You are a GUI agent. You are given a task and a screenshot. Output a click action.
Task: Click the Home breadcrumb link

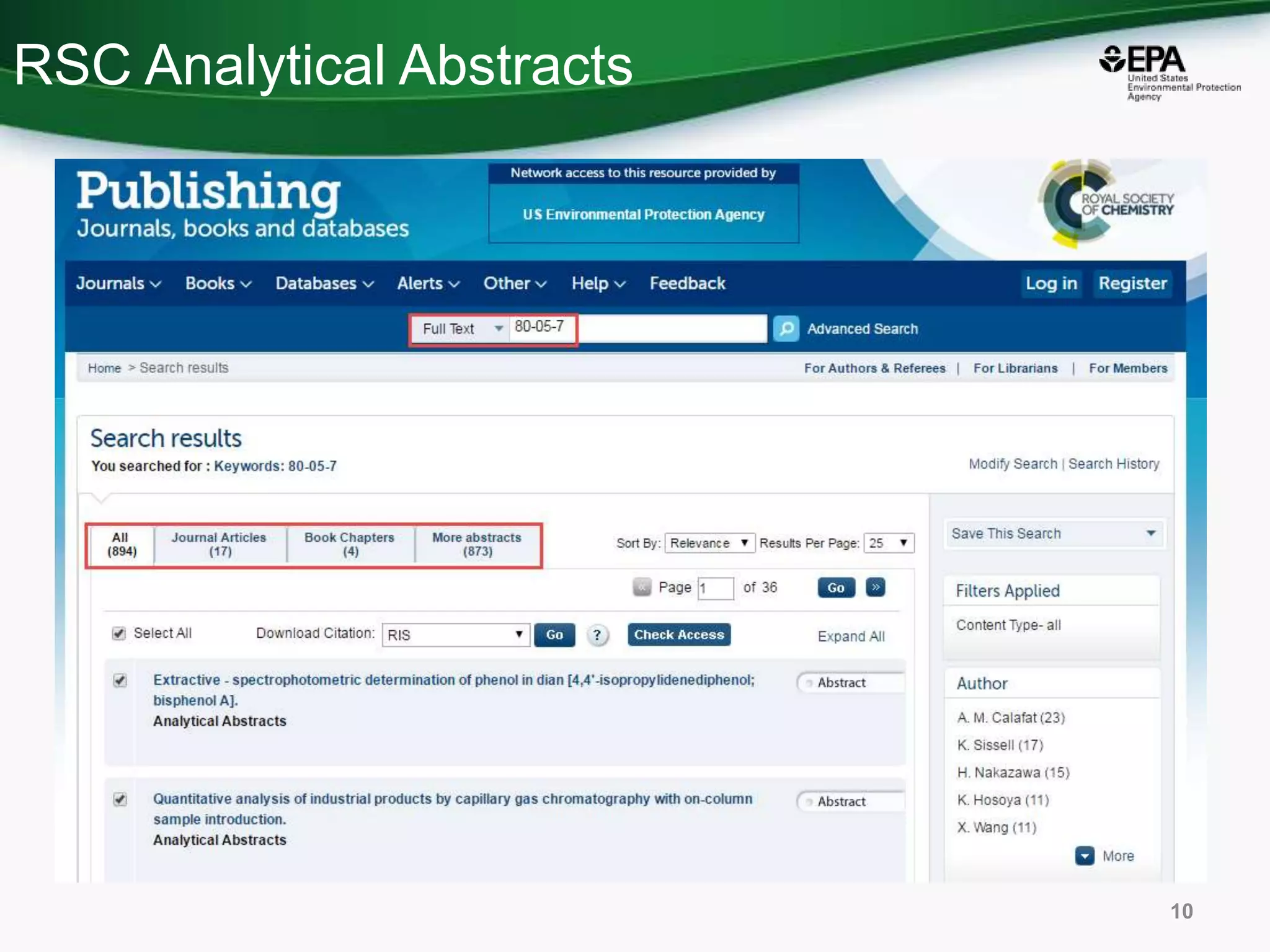pos(104,368)
